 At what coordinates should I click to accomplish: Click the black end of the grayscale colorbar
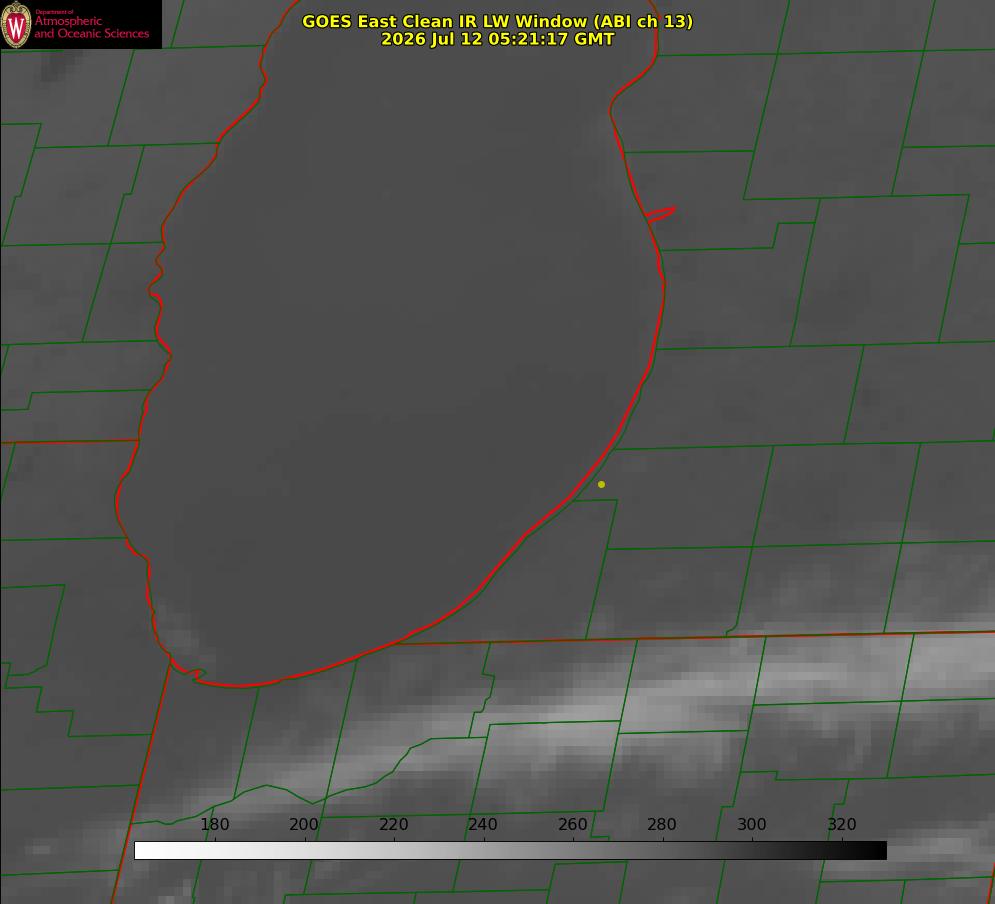878,851
